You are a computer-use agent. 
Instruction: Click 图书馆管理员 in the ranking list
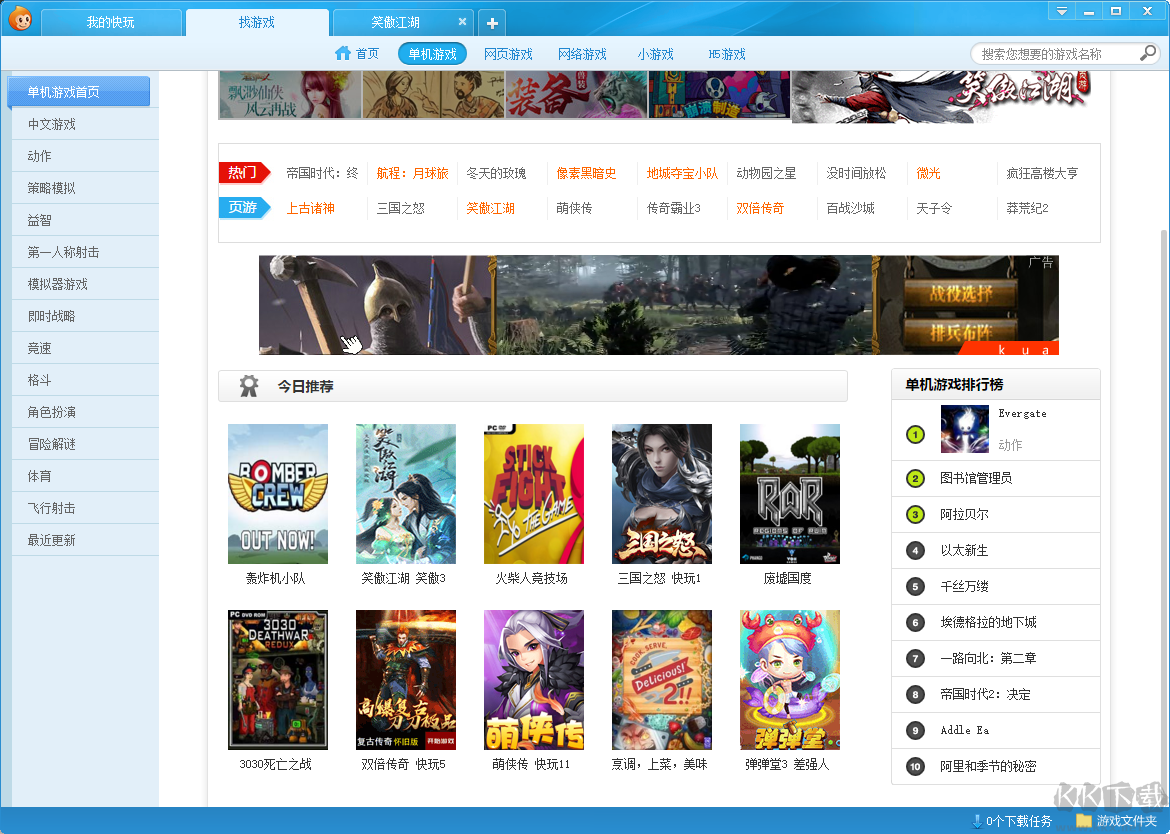pyautogui.click(x=978, y=478)
